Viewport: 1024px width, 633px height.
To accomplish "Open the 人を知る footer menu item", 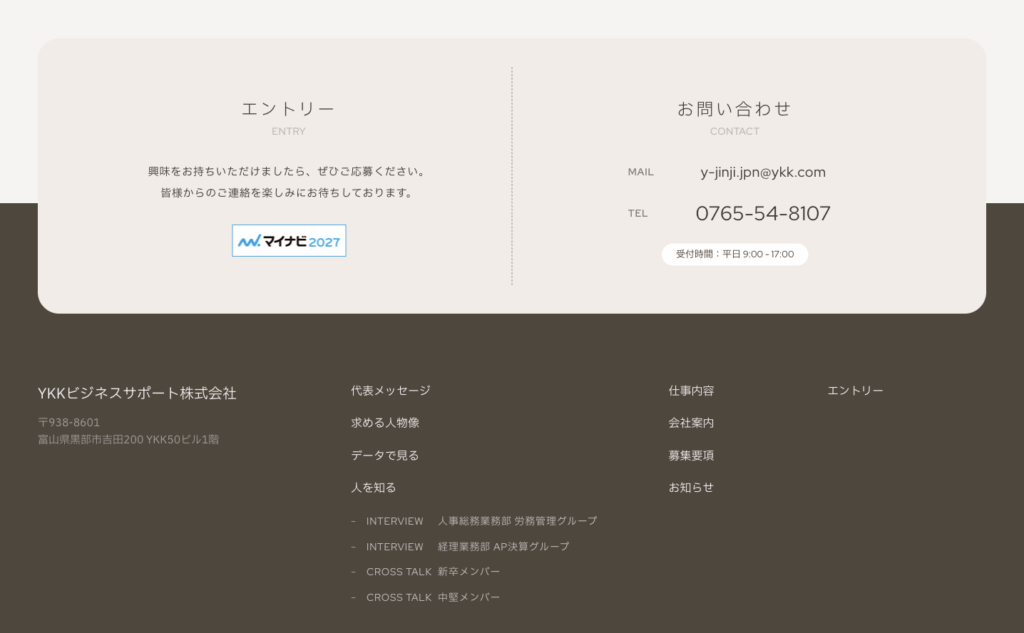I will [x=373, y=488].
